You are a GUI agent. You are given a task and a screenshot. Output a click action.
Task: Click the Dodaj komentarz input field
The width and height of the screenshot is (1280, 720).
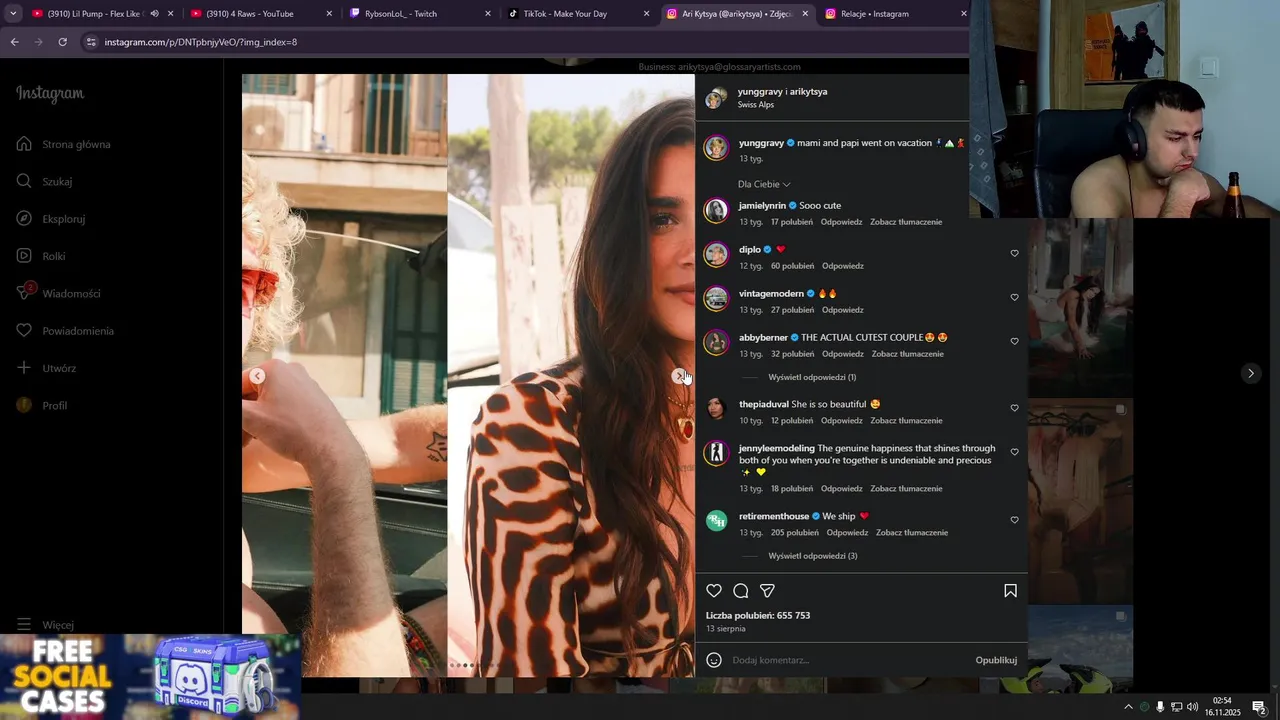850,660
